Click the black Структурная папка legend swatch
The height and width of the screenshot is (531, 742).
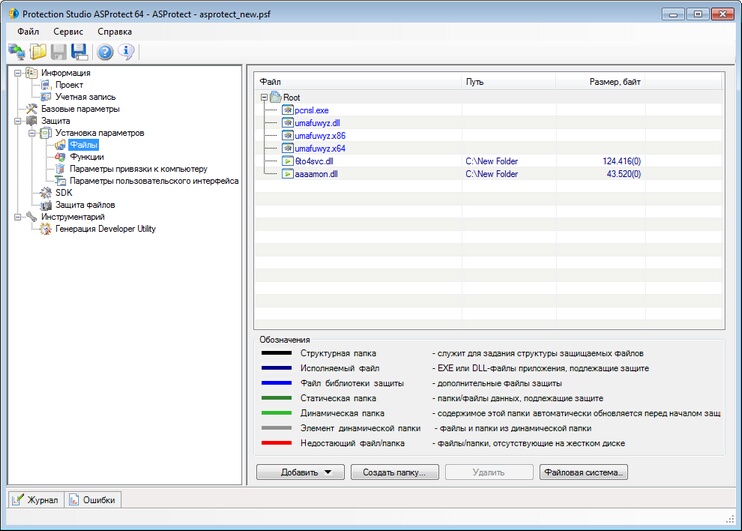point(276,353)
